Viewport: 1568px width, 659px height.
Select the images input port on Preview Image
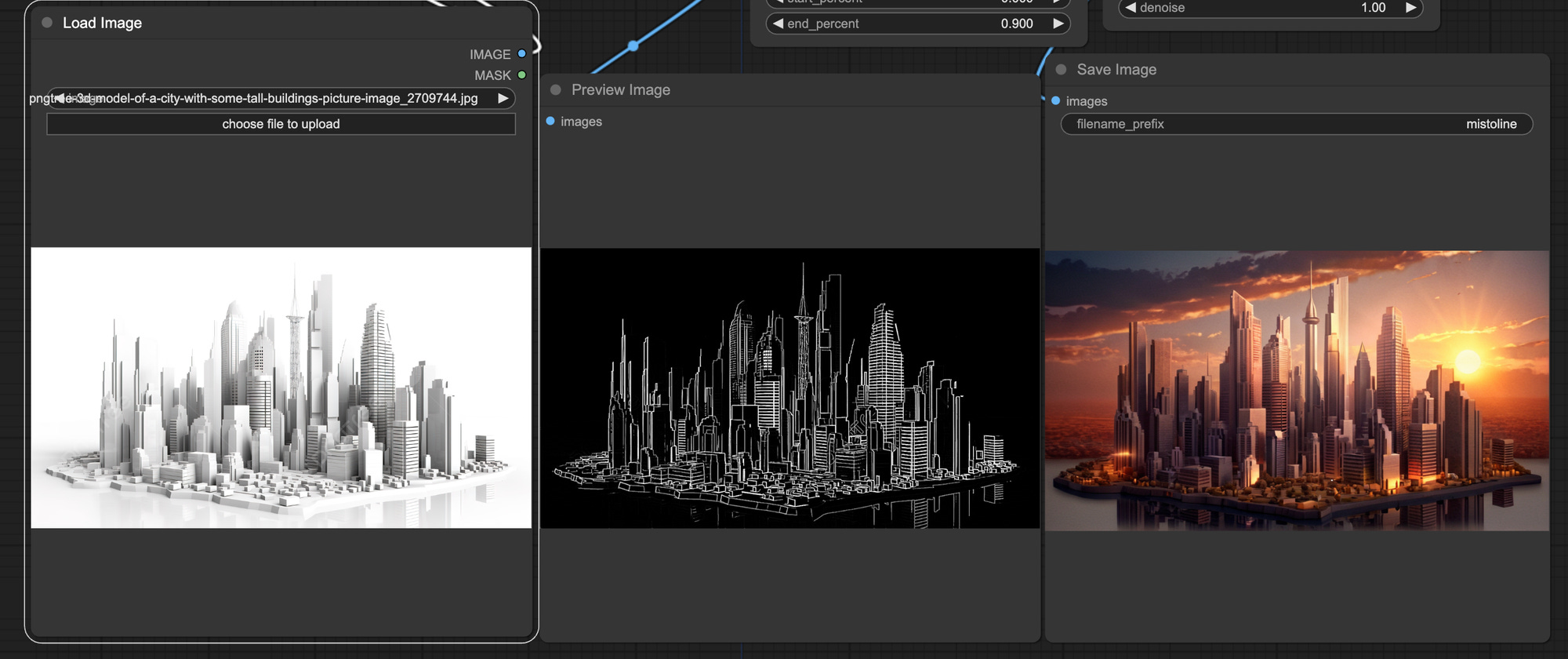550,122
